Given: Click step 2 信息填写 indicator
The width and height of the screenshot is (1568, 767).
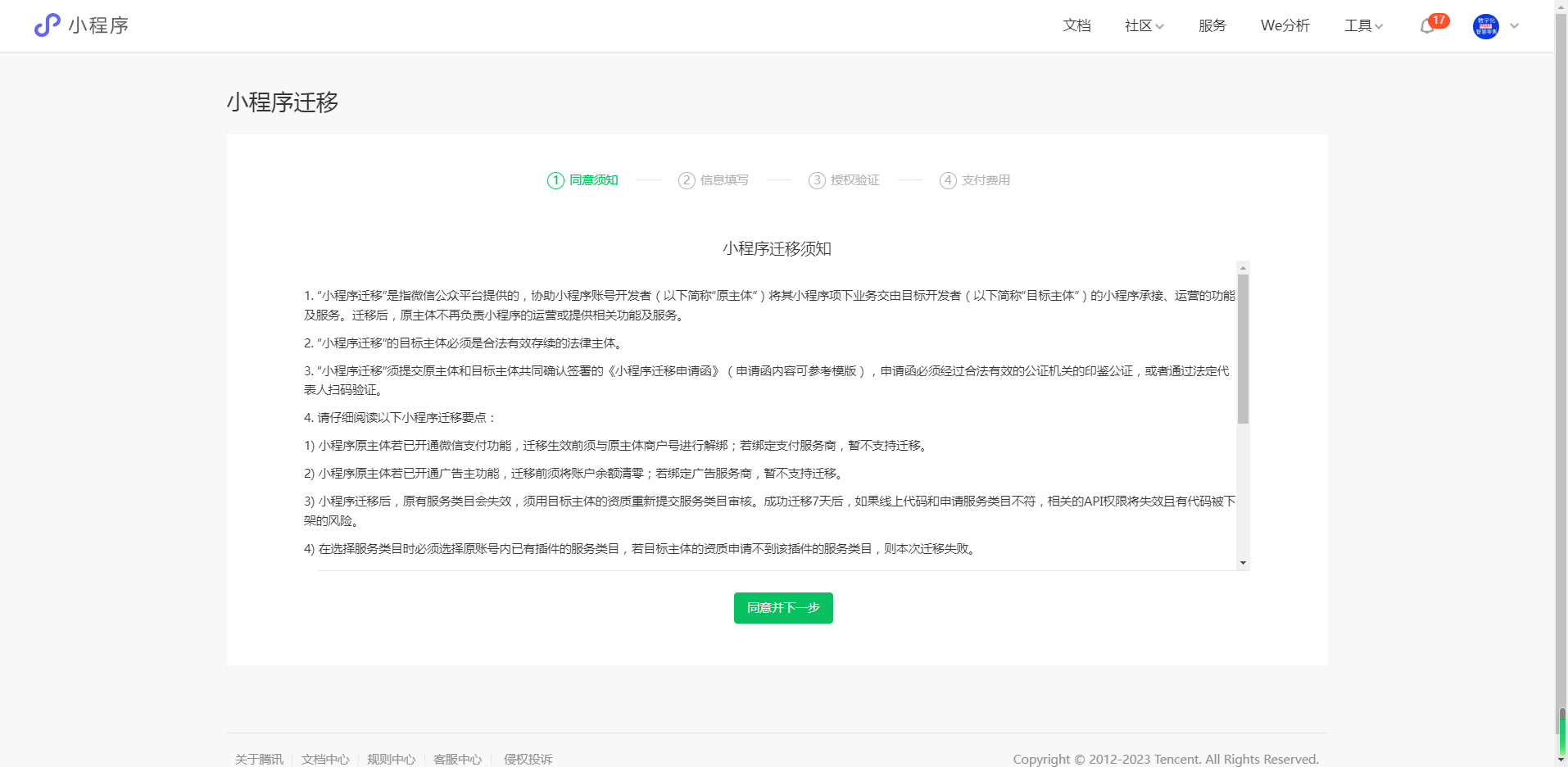Looking at the screenshot, I should pyautogui.click(x=713, y=180).
